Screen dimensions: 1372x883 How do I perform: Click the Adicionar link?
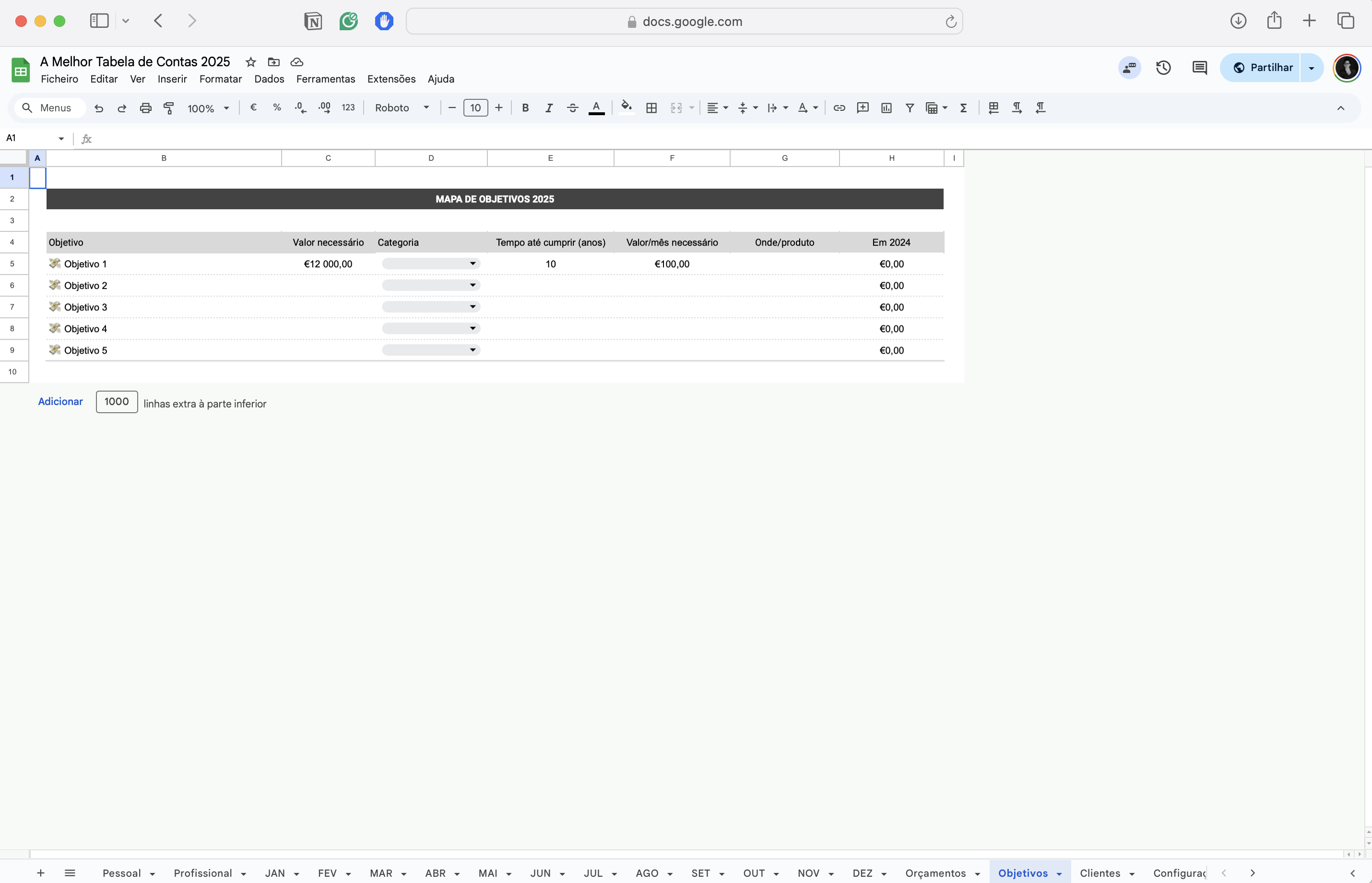pyautogui.click(x=60, y=401)
